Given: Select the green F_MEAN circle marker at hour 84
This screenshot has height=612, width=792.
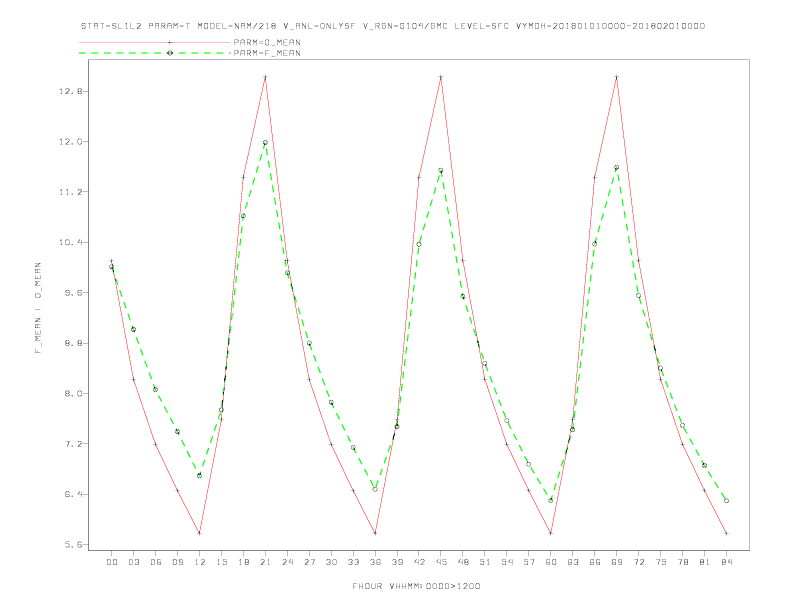Looking at the screenshot, I should tap(726, 500).
